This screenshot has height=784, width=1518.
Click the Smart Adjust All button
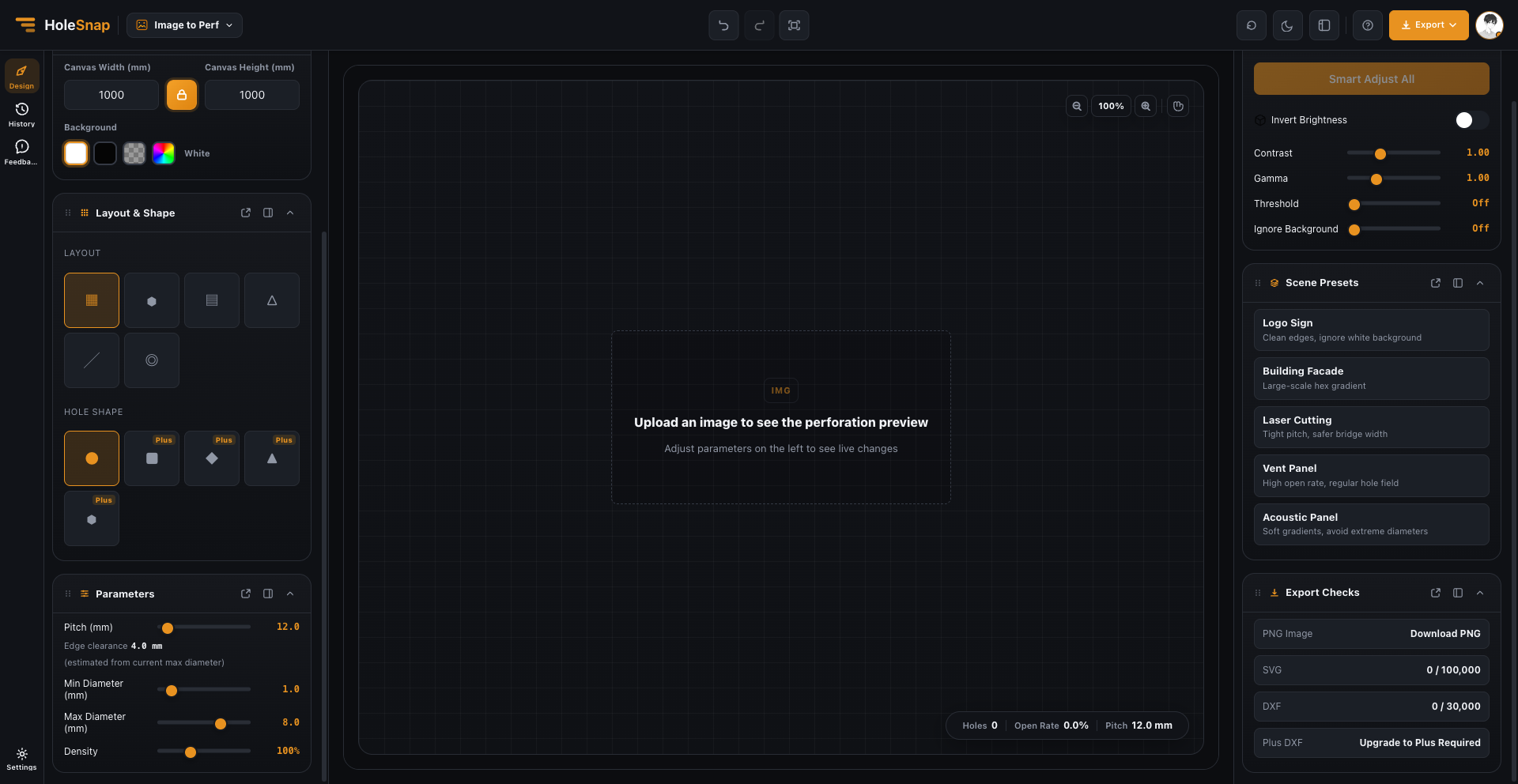(1372, 79)
